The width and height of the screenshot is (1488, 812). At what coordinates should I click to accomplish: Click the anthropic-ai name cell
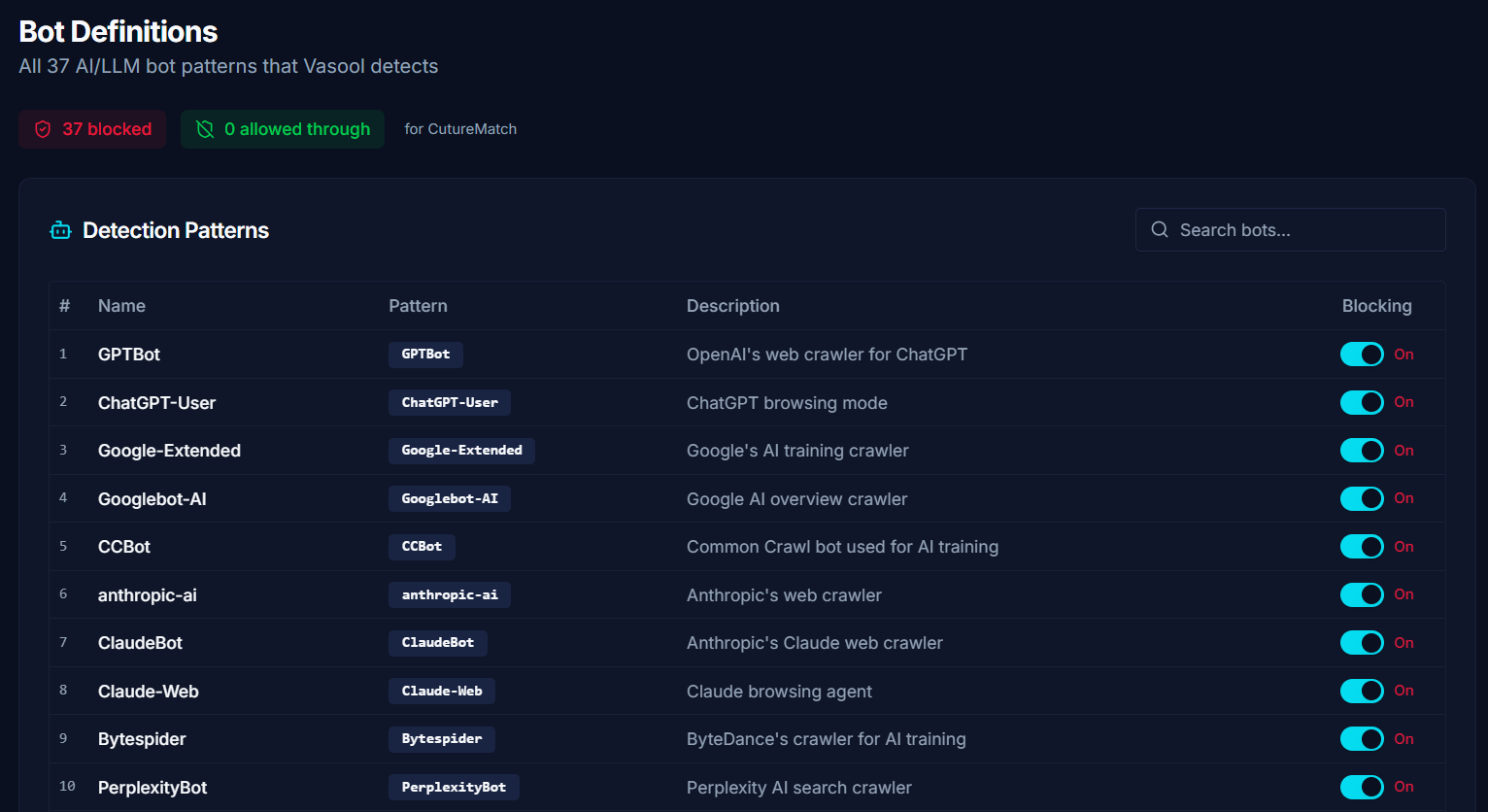(x=148, y=595)
